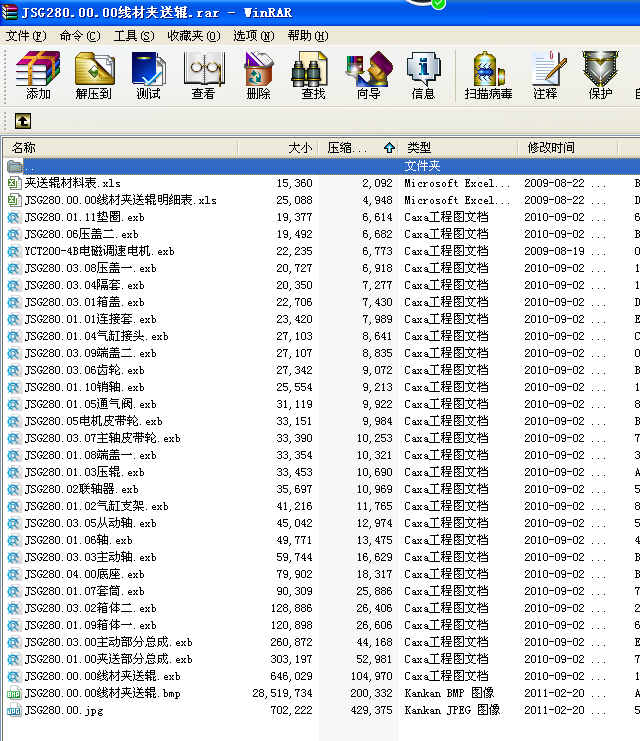This screenshot has height=741, width=640.
Task: Click the JPG icon of JSG280.00.jpg
Action: tap(14, 710)
